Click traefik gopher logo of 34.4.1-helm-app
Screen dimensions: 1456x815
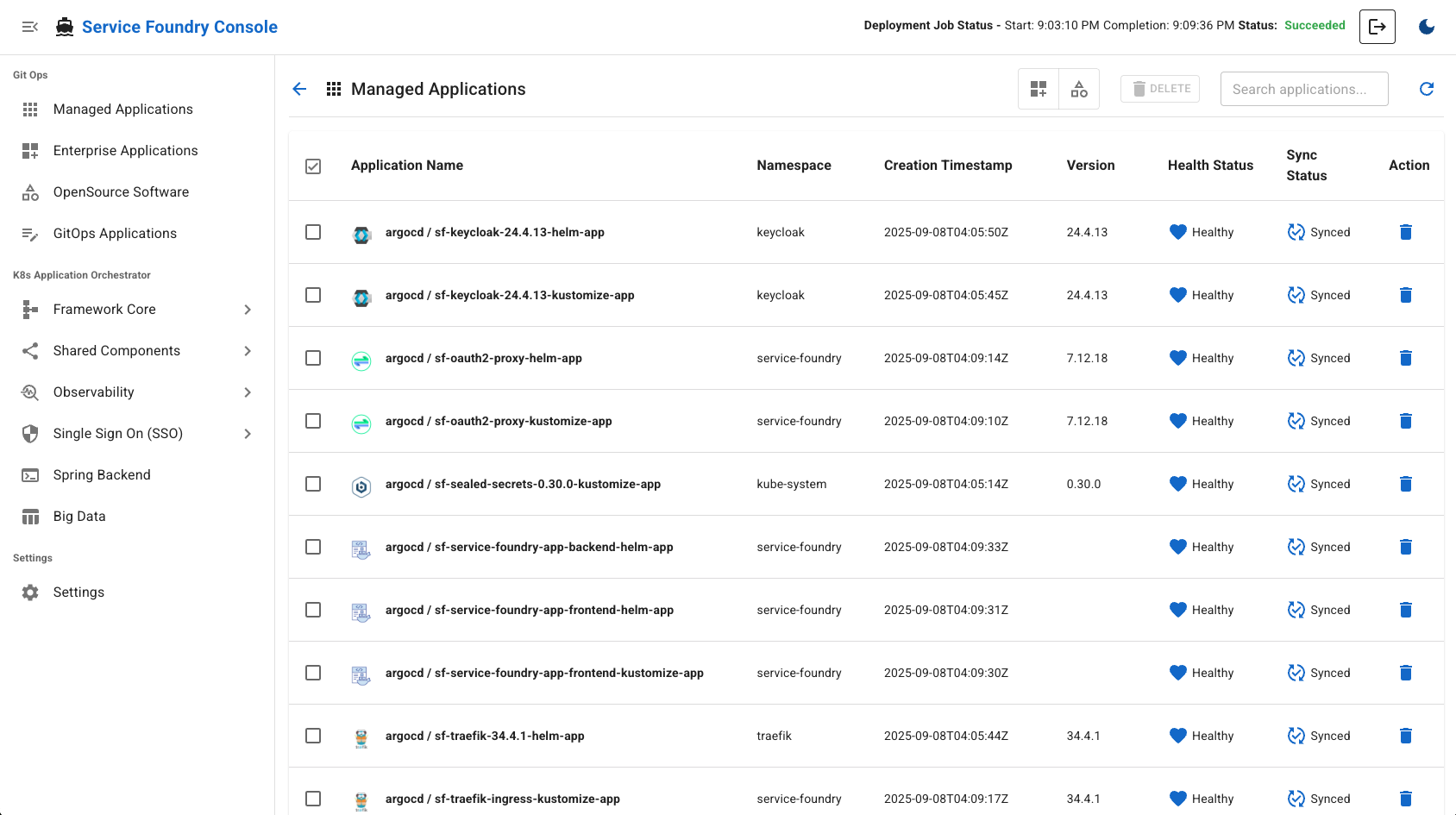coord(361,738)
